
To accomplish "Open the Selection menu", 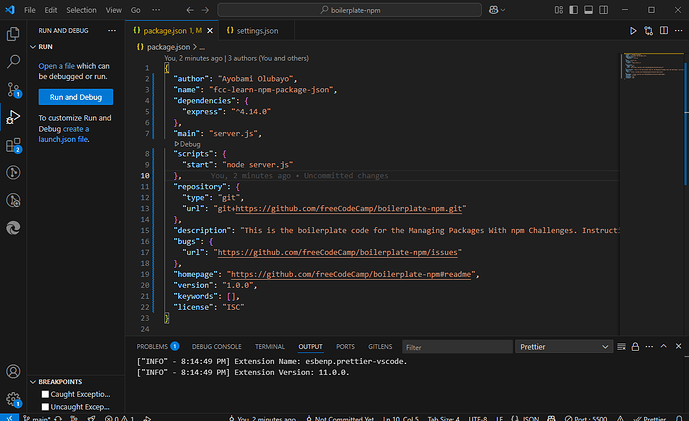I will [81, 10].
